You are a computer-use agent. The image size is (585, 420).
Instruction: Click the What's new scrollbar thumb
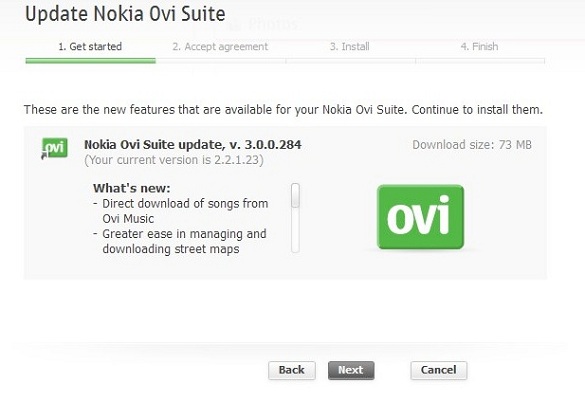click(x=295, y=195)
